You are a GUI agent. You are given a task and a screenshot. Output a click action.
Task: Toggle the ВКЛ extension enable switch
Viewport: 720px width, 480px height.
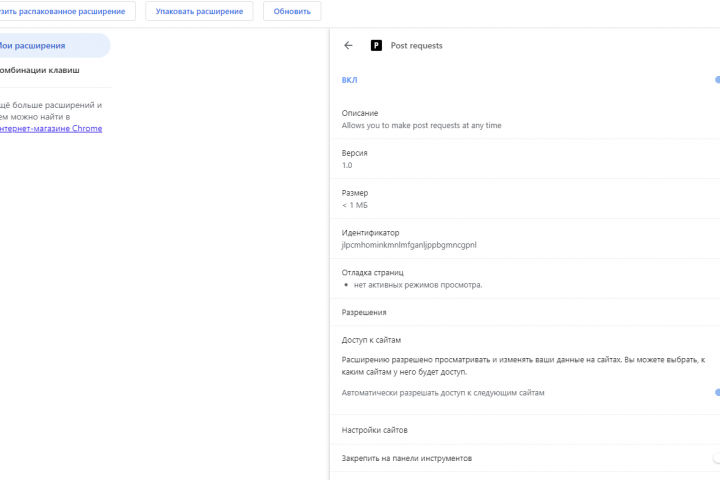(716, 80)
